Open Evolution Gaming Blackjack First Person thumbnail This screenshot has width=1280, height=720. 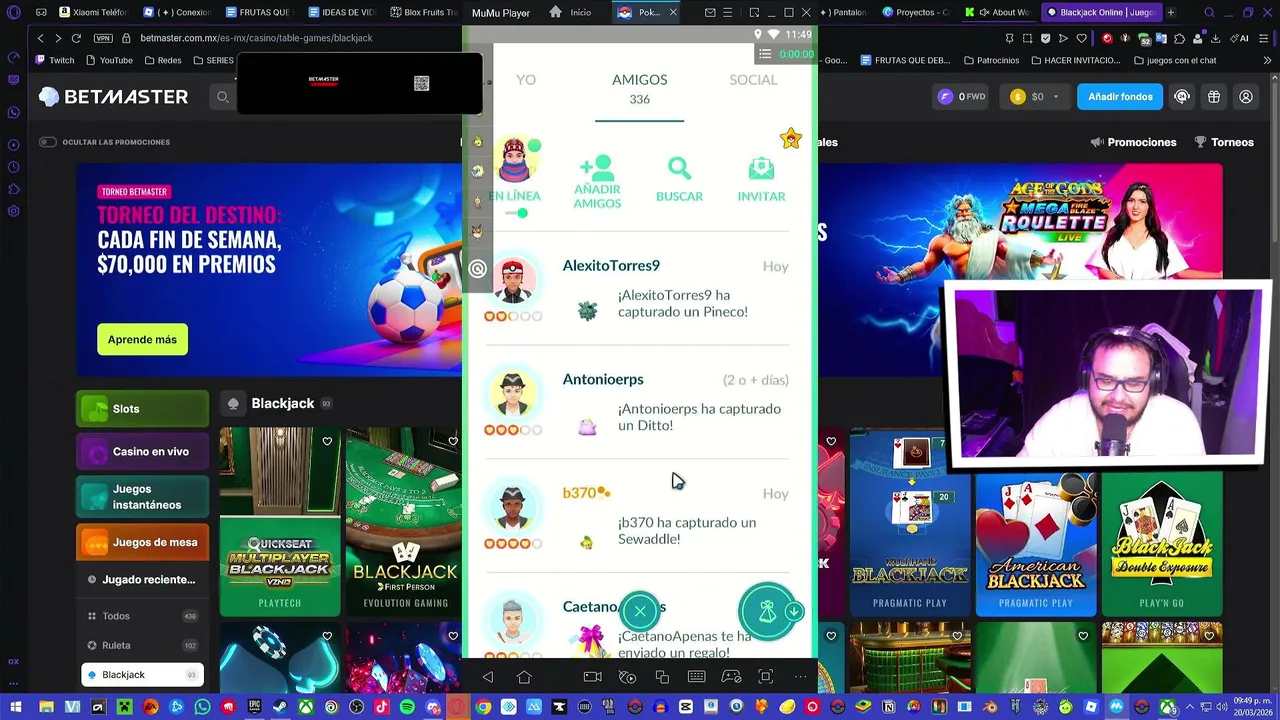tap(405, 521)
